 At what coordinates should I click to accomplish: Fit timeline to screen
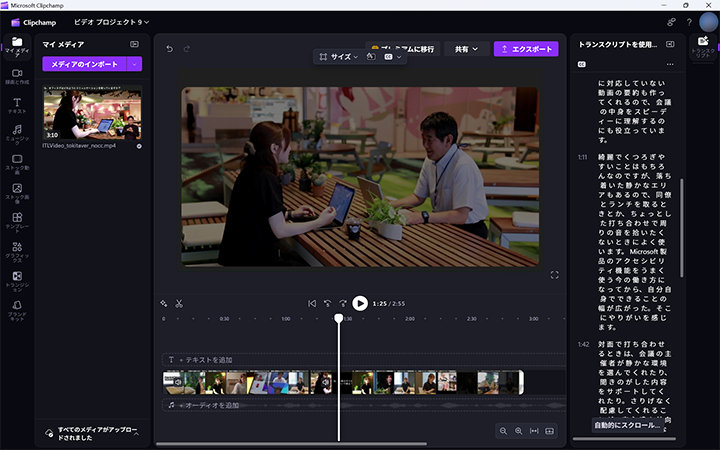pos(534,431)
